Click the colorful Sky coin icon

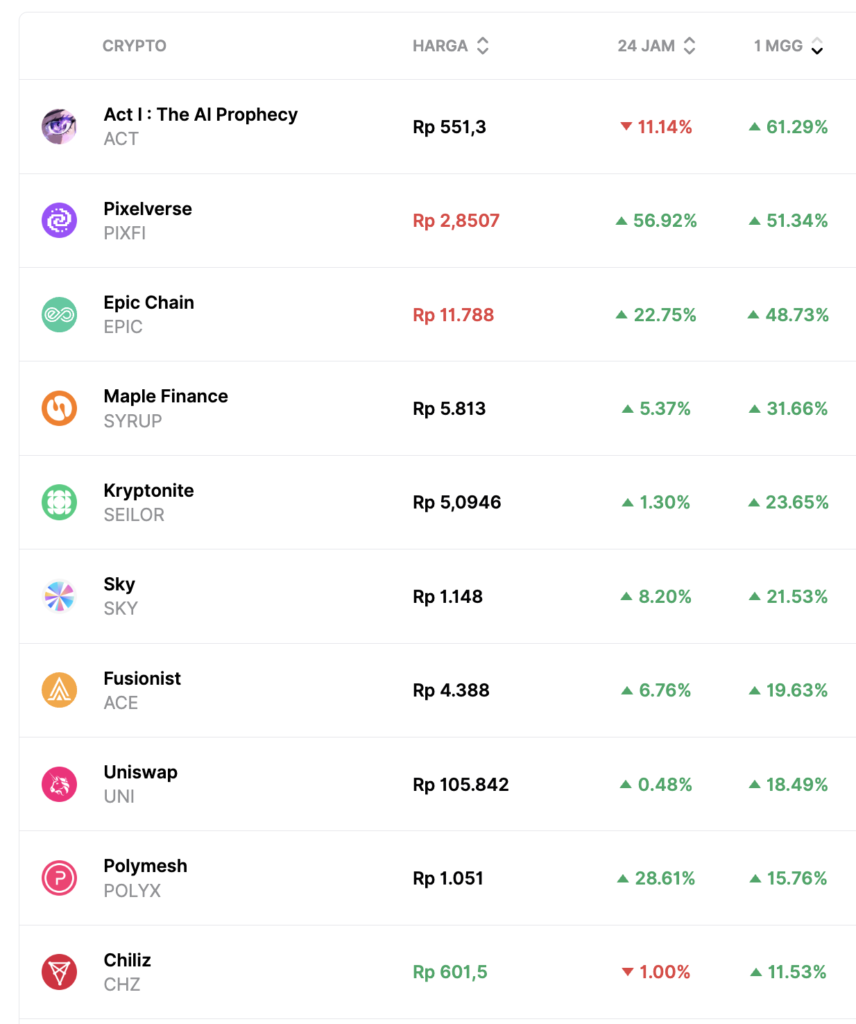click(x=59, y=596)
